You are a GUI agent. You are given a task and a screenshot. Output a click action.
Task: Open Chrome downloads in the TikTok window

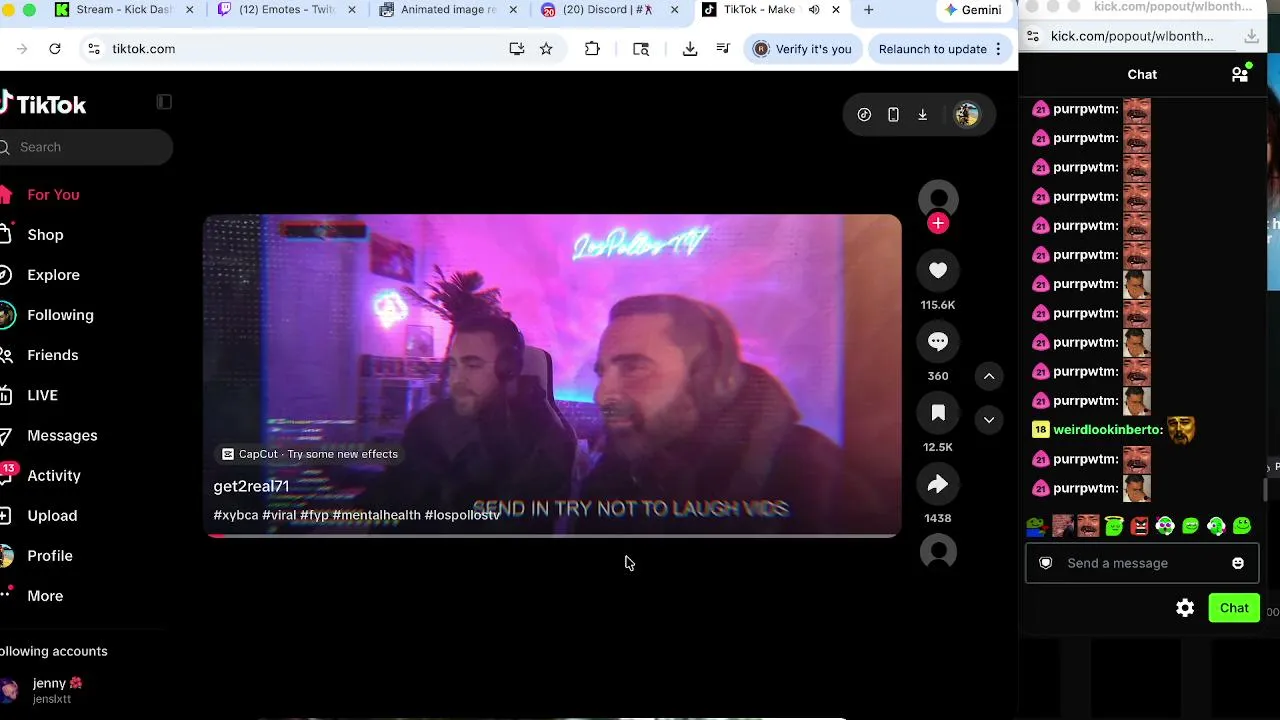[690, 49]
